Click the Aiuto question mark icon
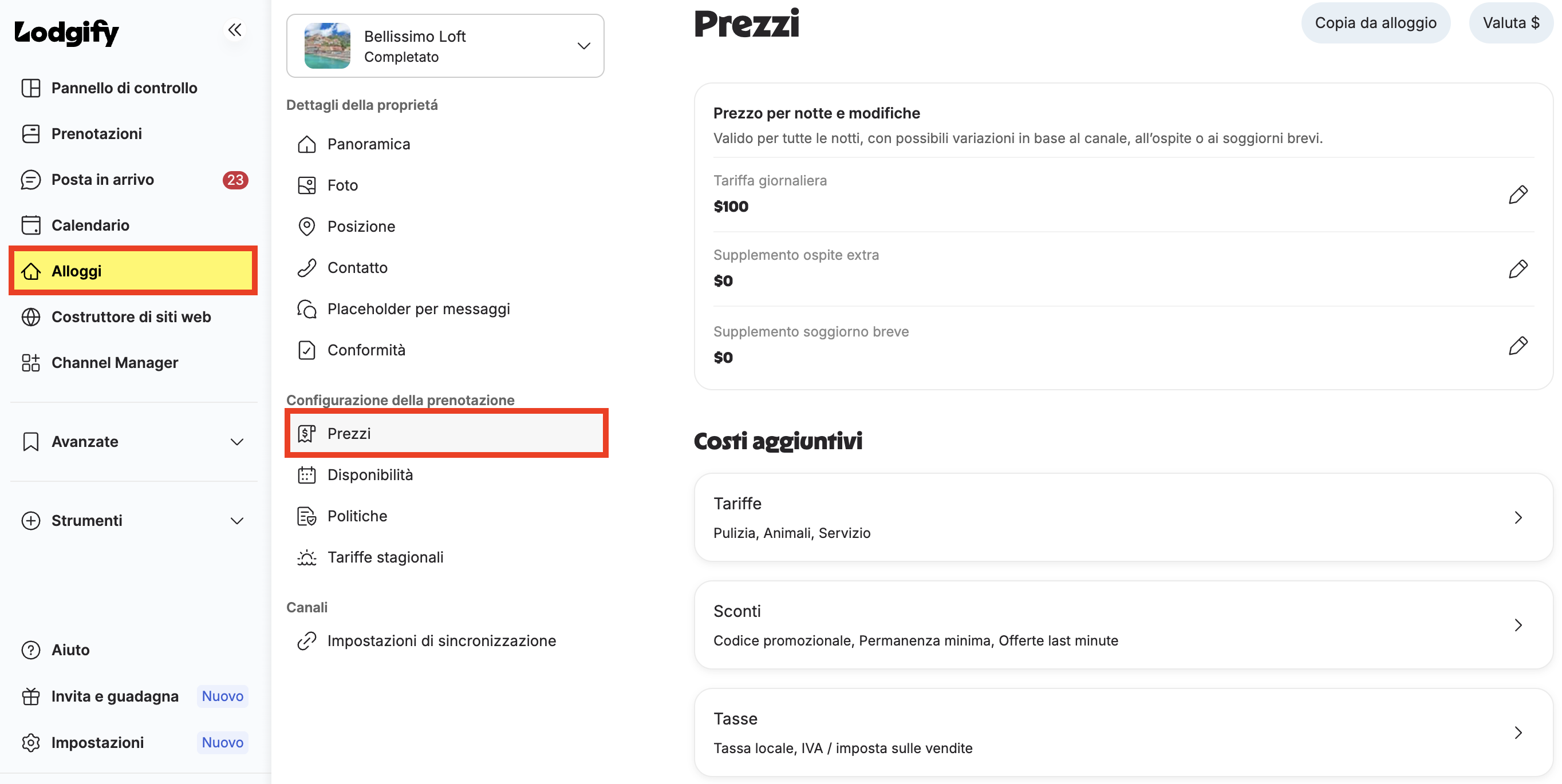Screen dimensions: 1562x784 31,650
